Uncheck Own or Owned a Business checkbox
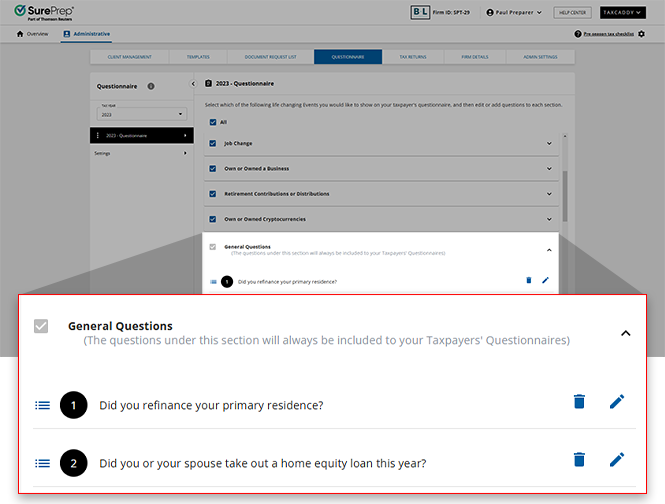665x504 pixels. coord(213,168)
